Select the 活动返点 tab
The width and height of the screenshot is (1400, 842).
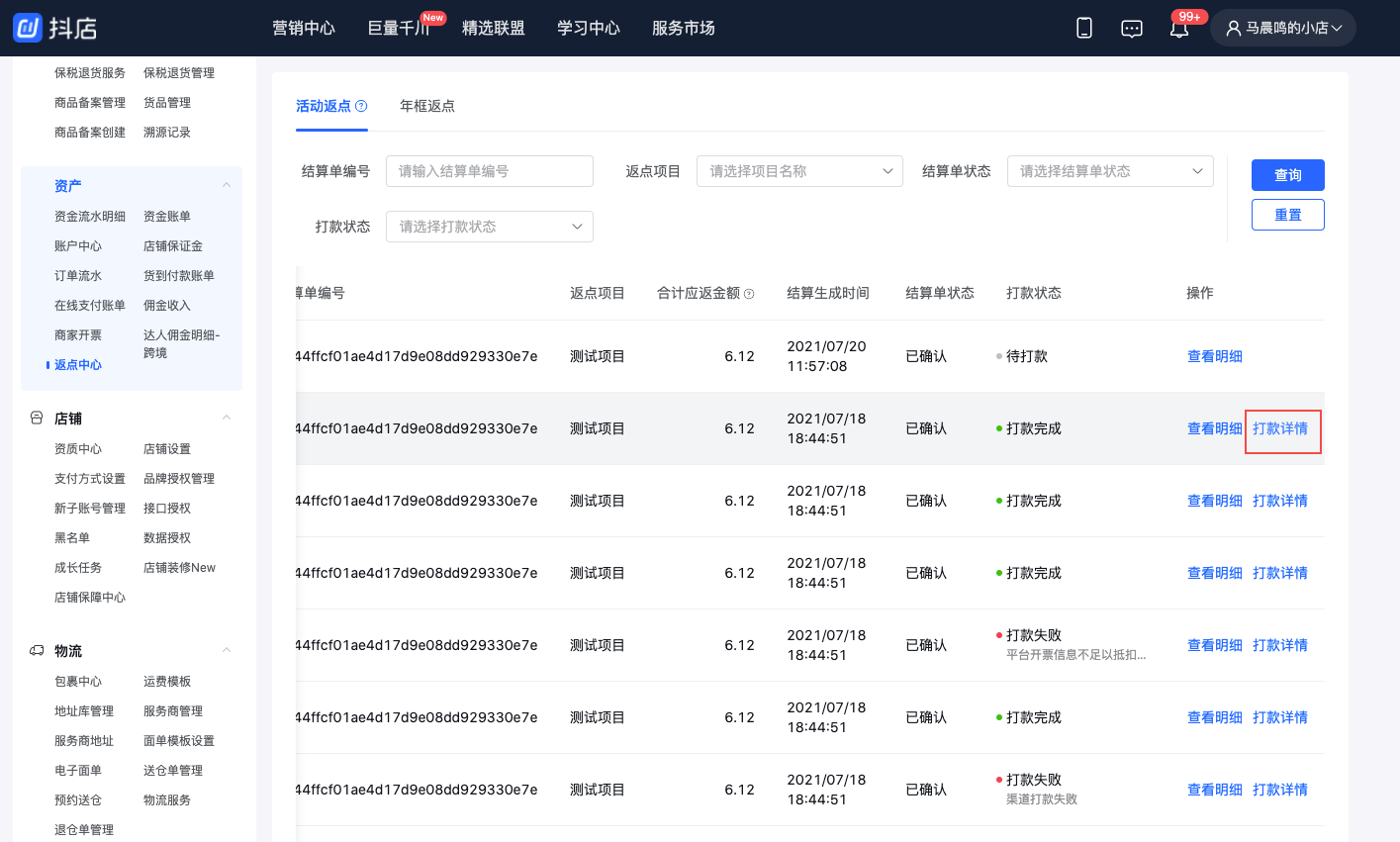coord(324,106)
